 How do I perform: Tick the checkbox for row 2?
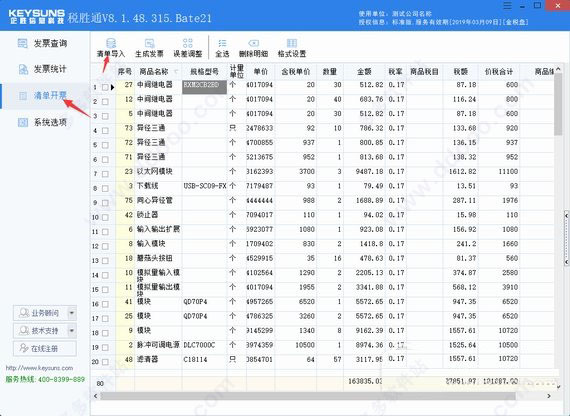pyautogui.click(x=105, y=102)
